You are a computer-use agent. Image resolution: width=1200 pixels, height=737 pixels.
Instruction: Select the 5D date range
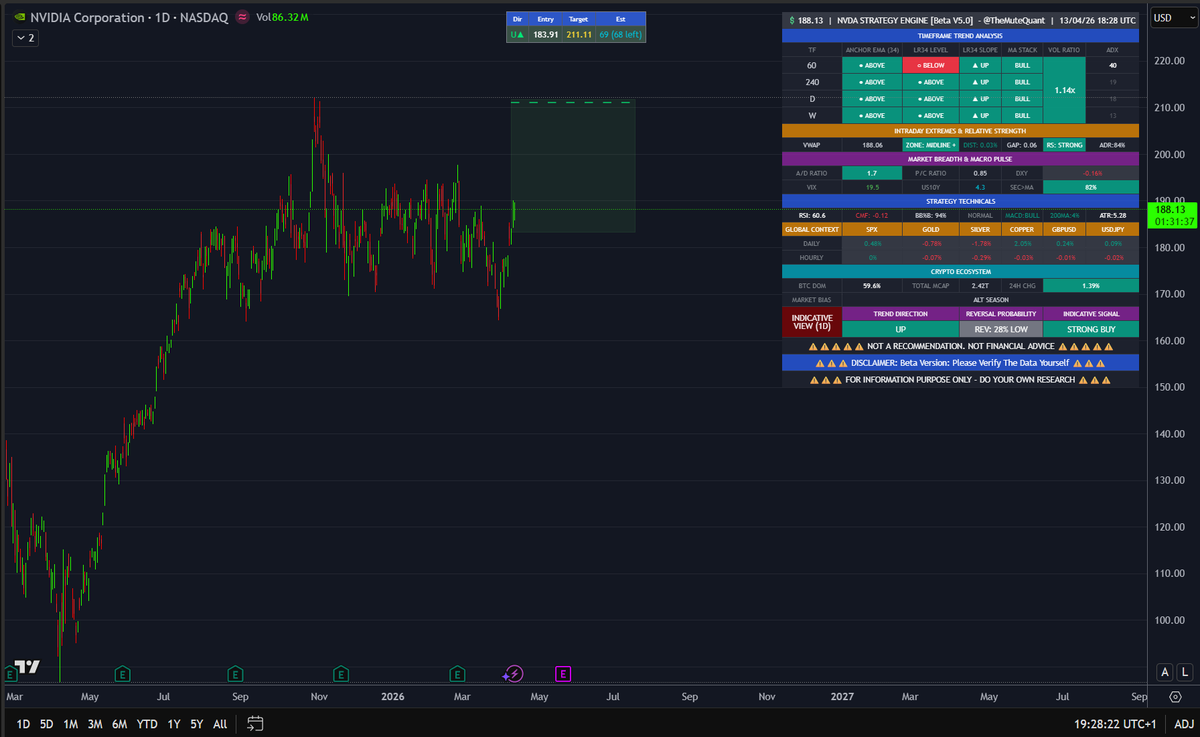tap(47, 723)
